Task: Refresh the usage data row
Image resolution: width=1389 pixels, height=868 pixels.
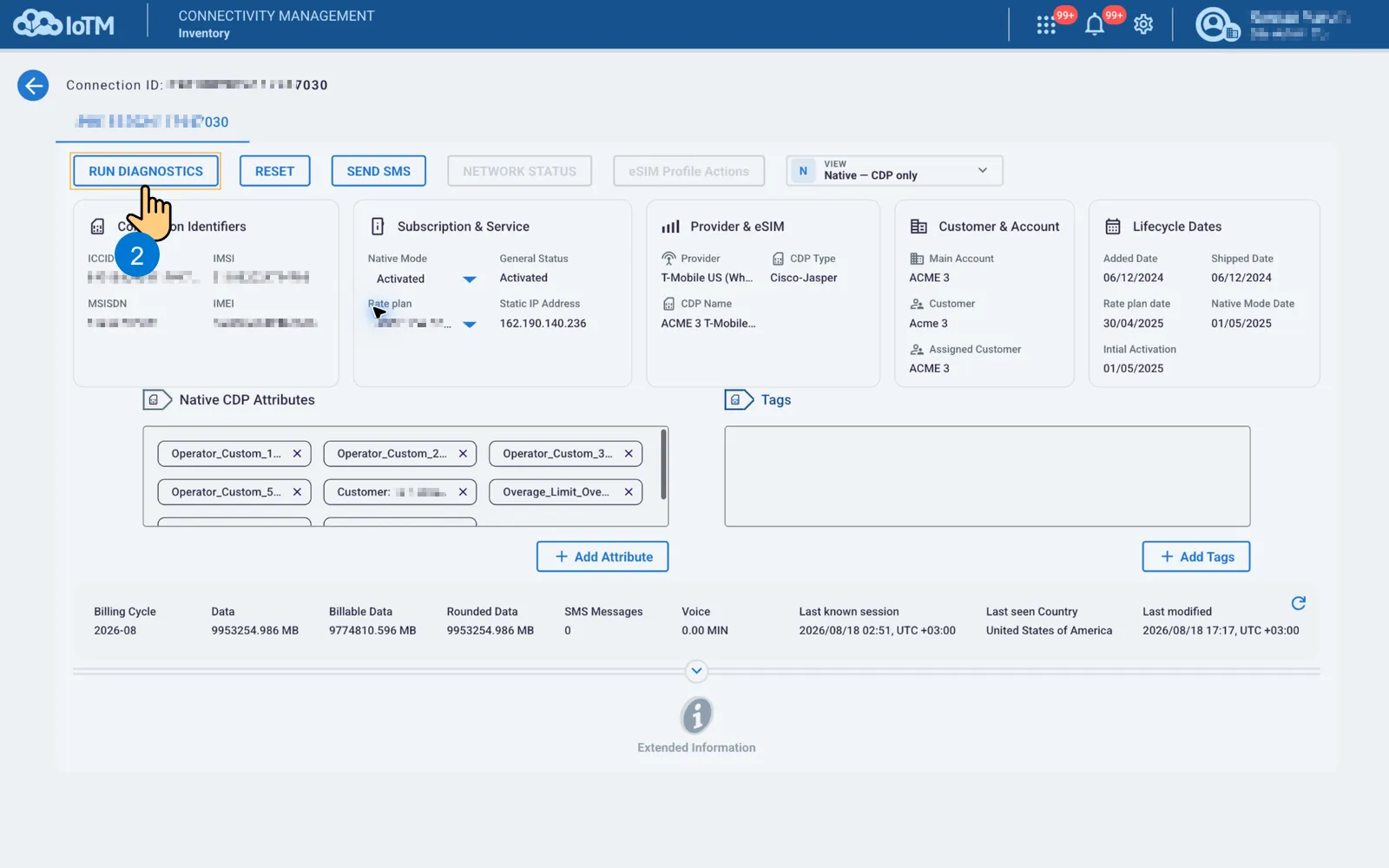Action: tap(1298, 603)
